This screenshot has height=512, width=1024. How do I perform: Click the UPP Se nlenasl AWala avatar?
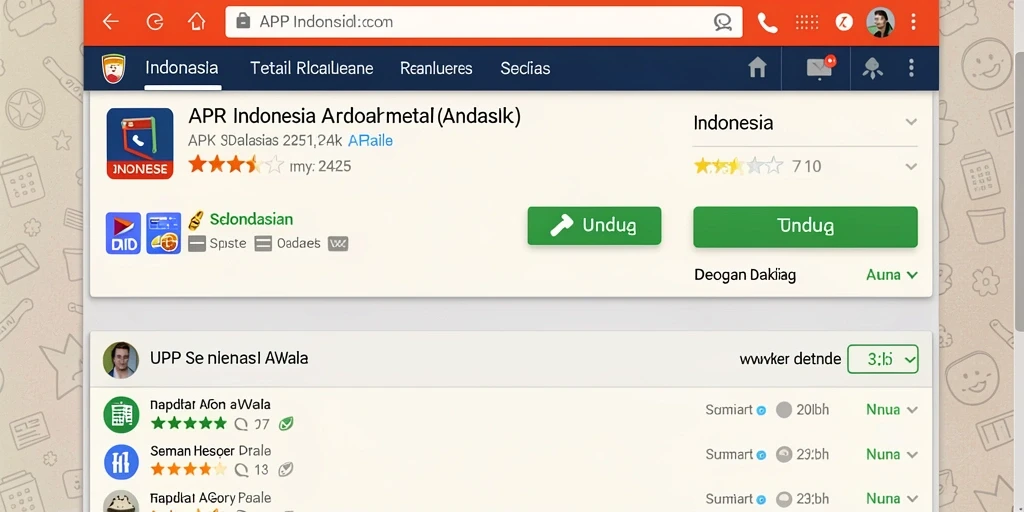click(x=121, y=360)
